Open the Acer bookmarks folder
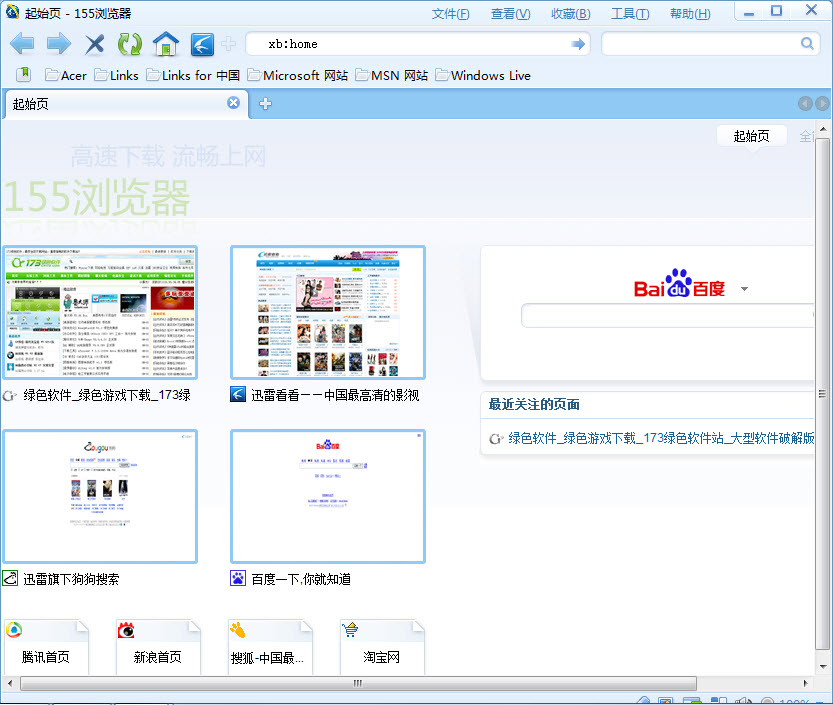This screenshot has height=705, width=833. [66, 75]
